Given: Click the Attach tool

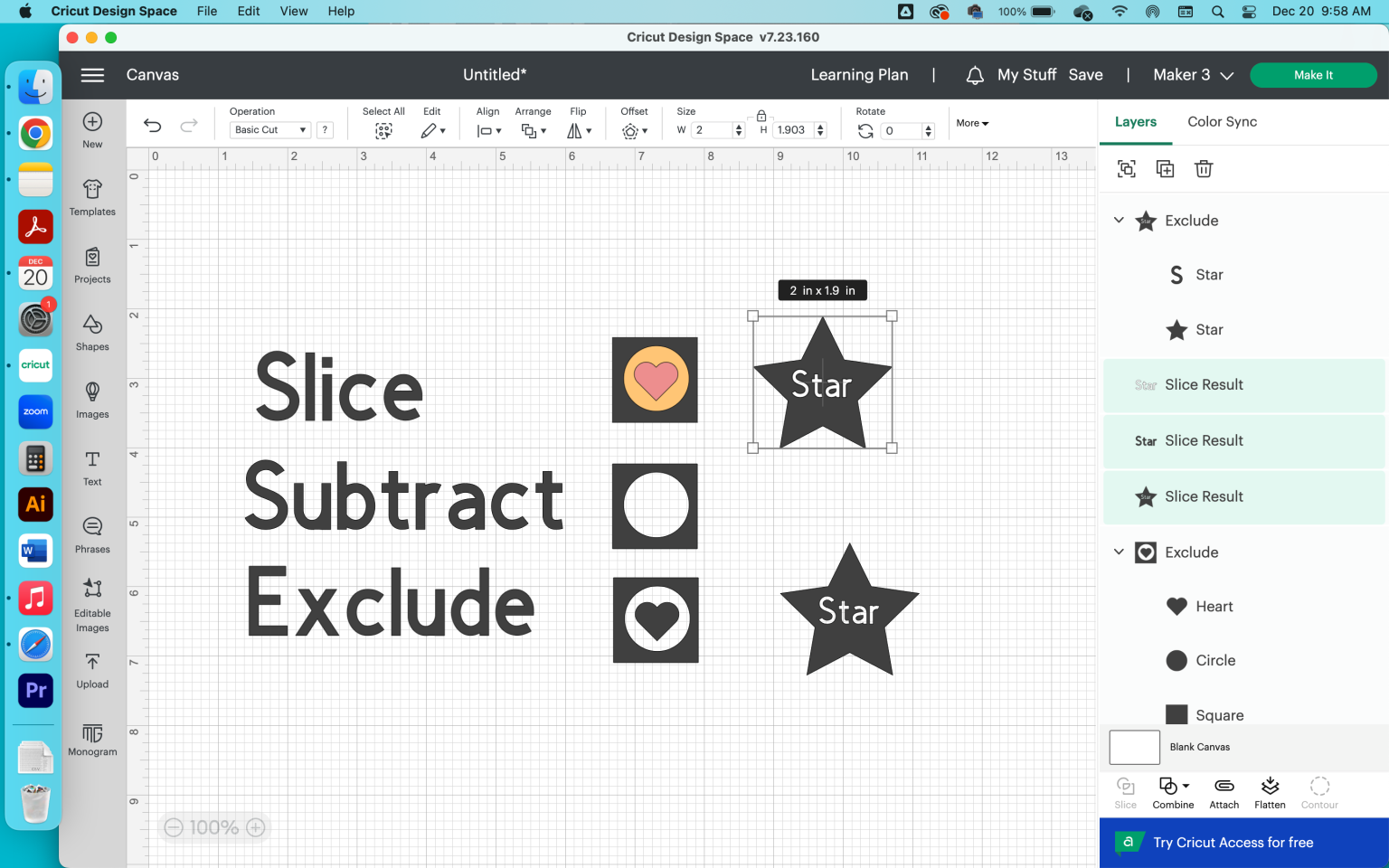Looking at the screenshot, I should coord(1224,792).
